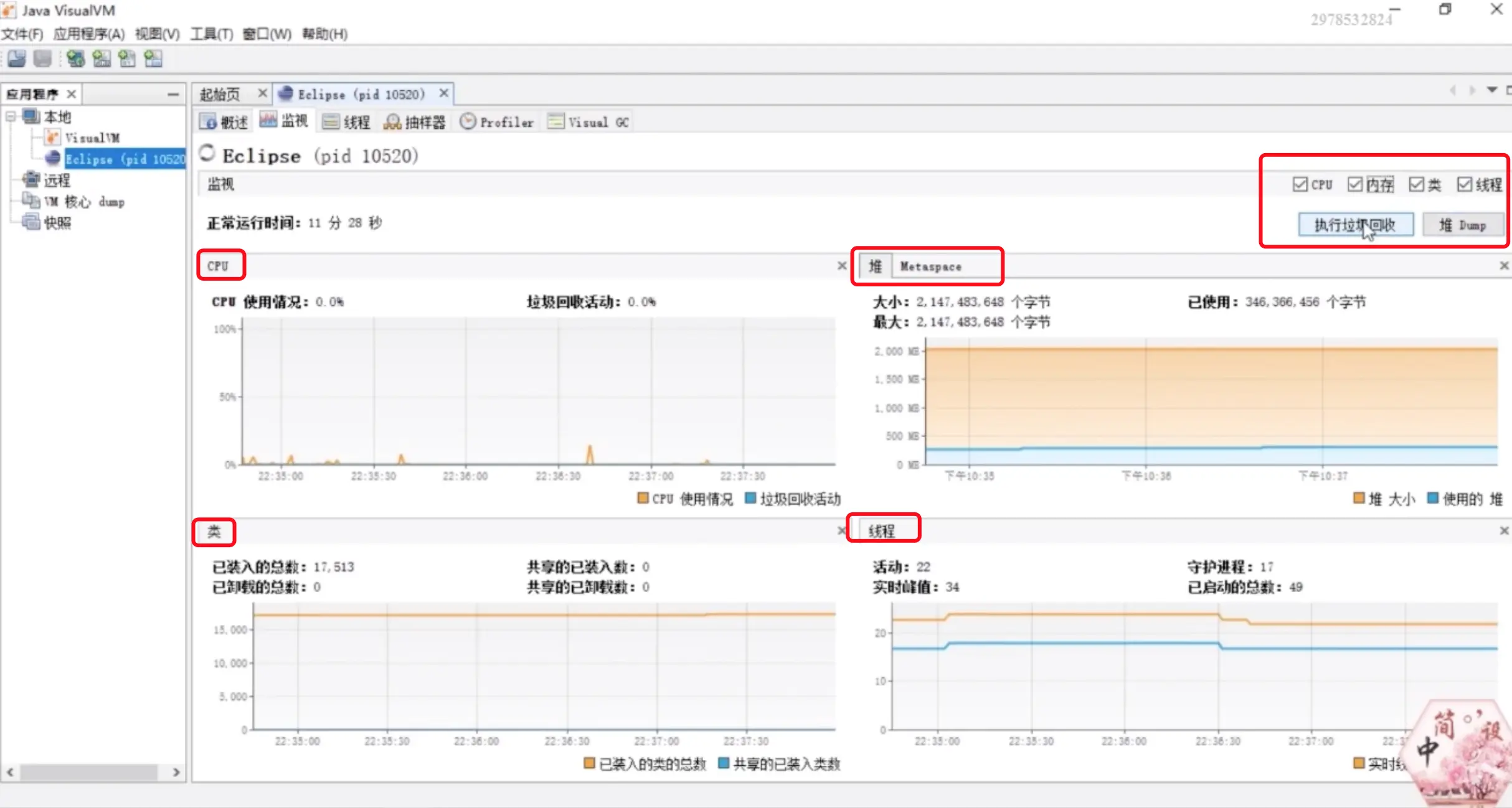Disable the 线程 threads checkbox
The height and width of the screenshot is (808, 1512).
(x=1464, y=184)
